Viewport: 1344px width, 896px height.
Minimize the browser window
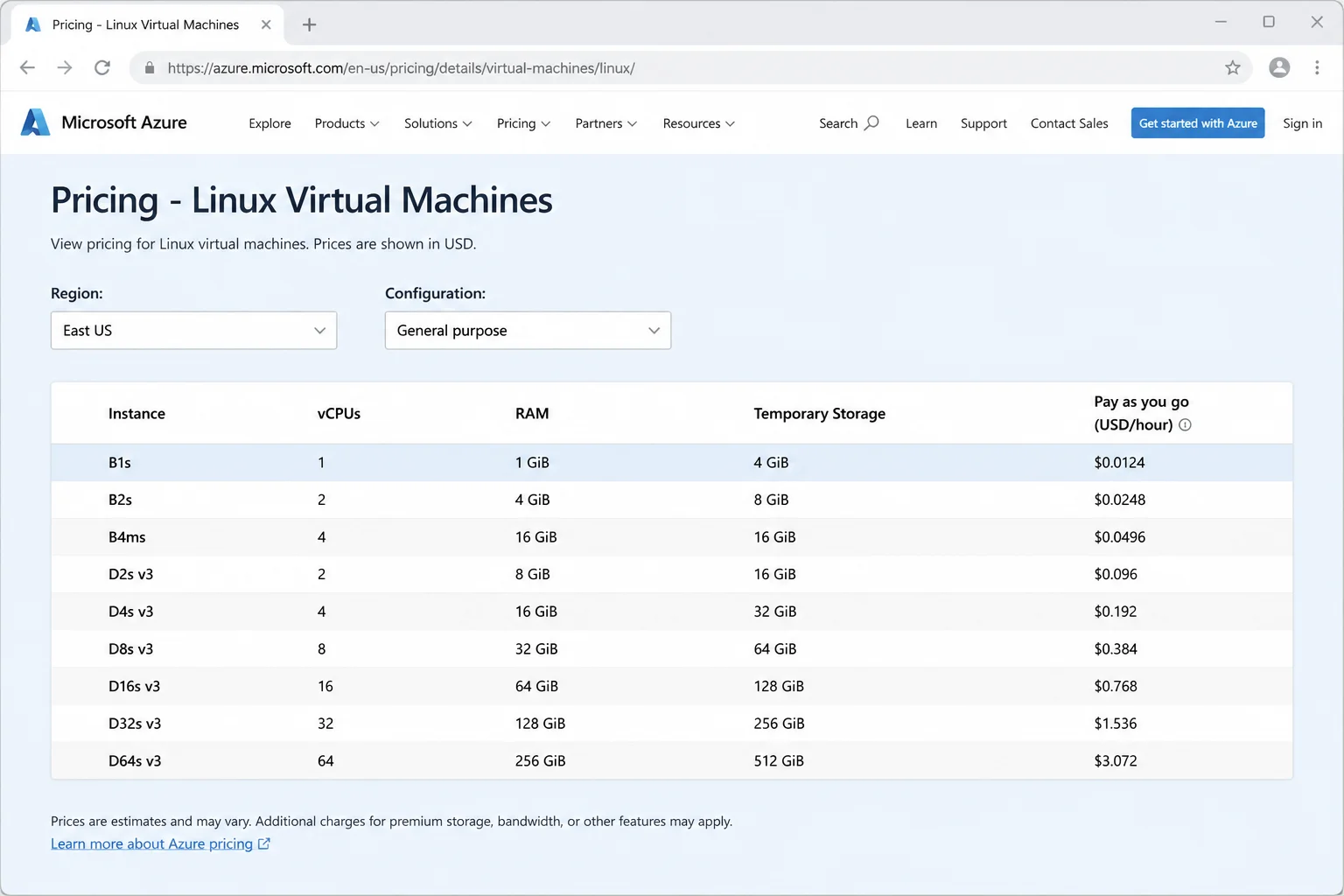[1221, 22]
